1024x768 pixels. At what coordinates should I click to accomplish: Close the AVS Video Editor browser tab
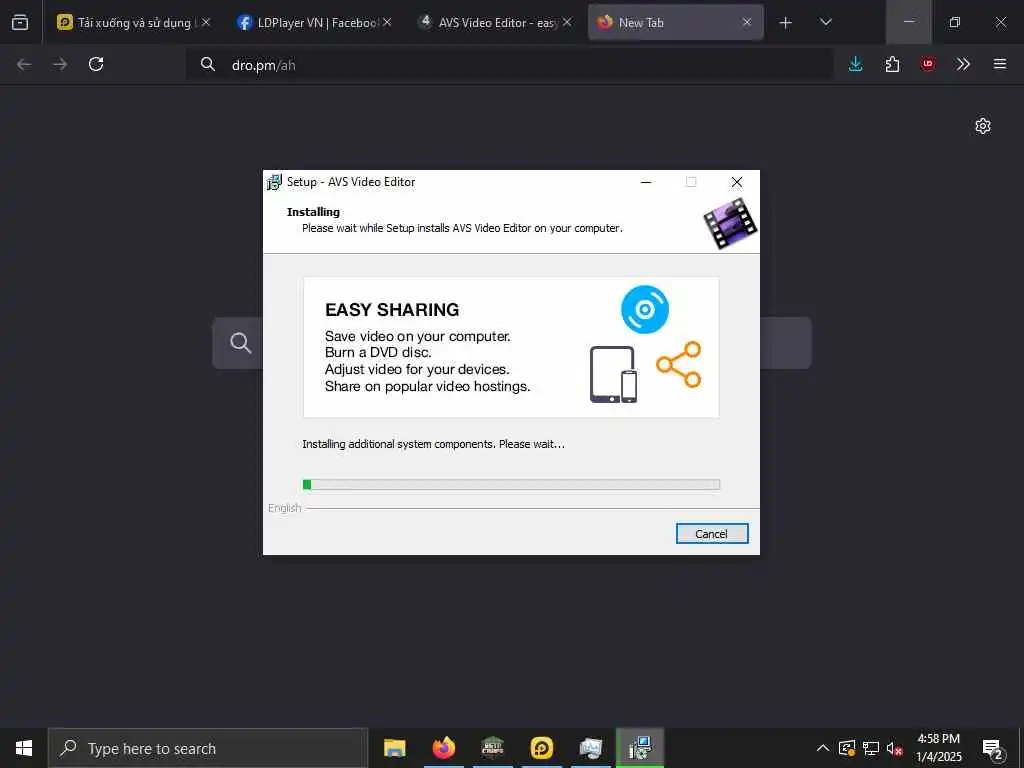click(567, 22)
